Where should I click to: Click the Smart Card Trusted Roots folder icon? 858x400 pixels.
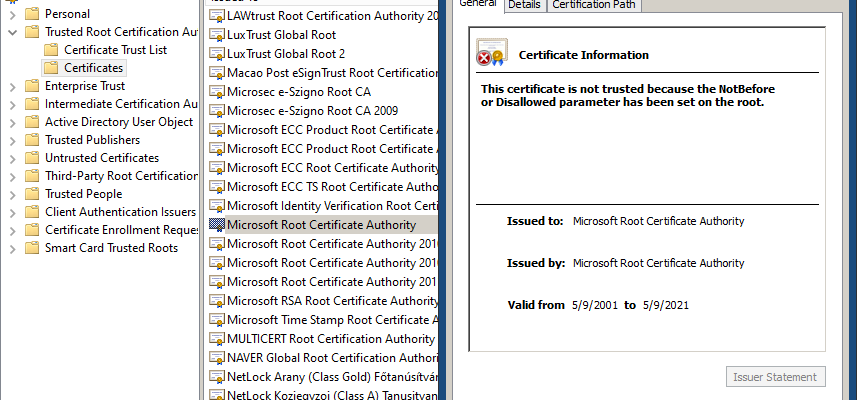pyautogui.click(x=33, y=248)
